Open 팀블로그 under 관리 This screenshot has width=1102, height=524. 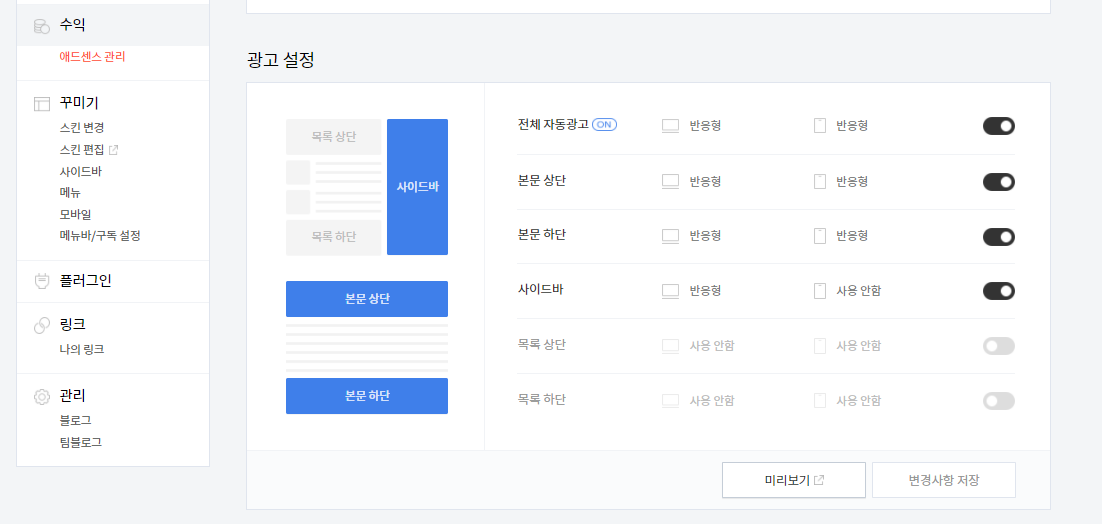click(81, 443)
